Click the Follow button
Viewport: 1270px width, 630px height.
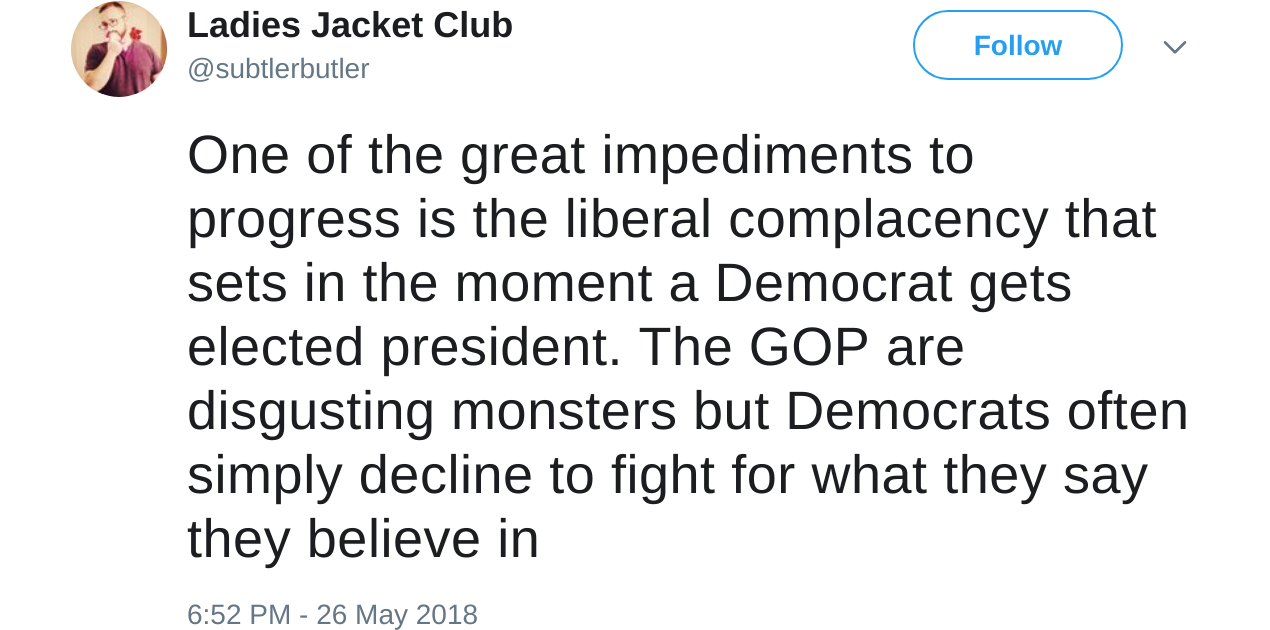click(x=1017, y=46)
